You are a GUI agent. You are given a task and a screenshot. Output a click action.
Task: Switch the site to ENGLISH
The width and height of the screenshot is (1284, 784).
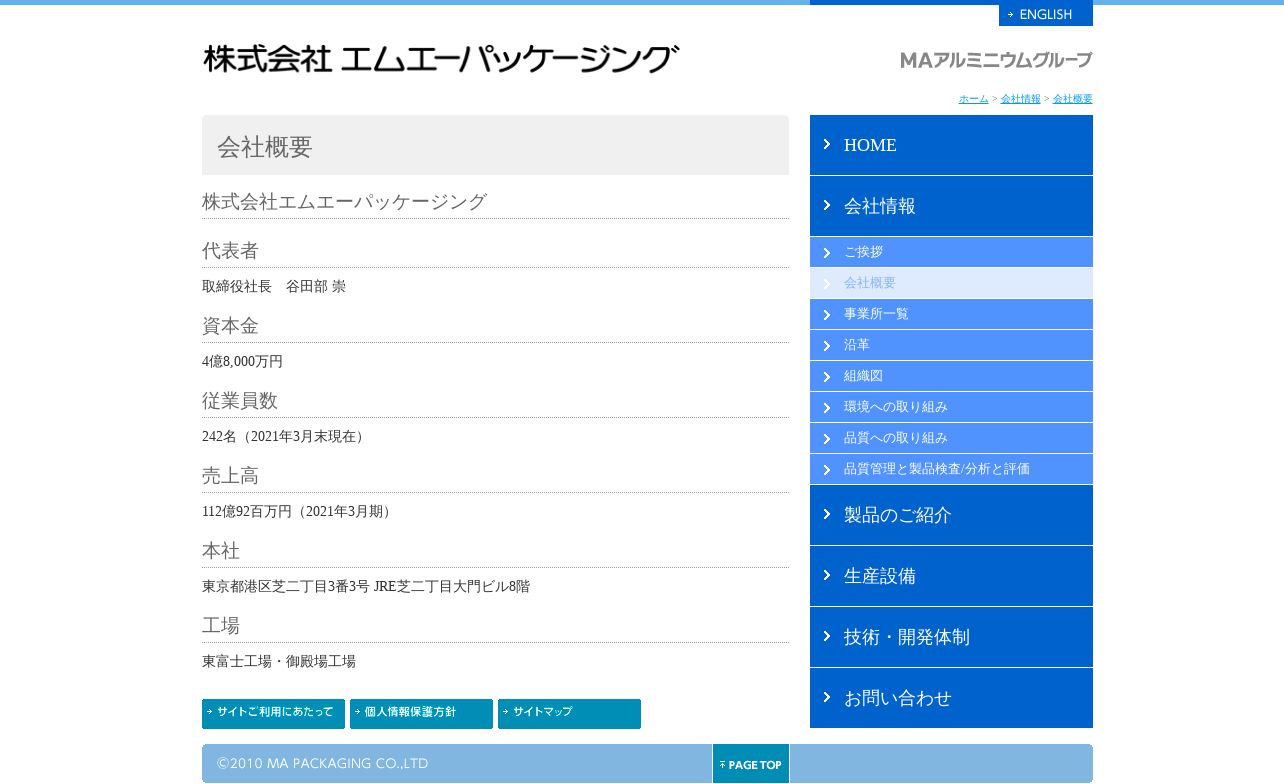pyautogui.click(x=1045, y=15)
